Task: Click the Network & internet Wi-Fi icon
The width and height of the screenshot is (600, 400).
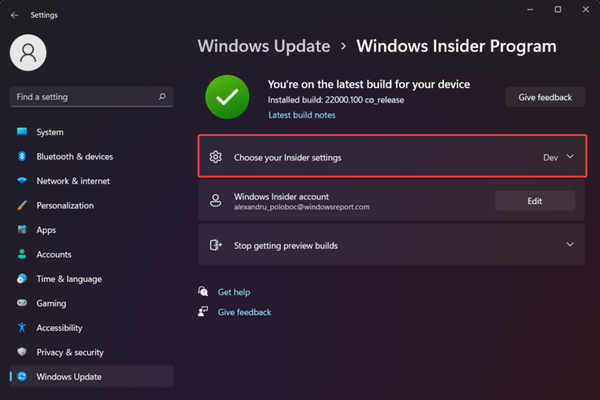Action: click(x=21, y=181)
